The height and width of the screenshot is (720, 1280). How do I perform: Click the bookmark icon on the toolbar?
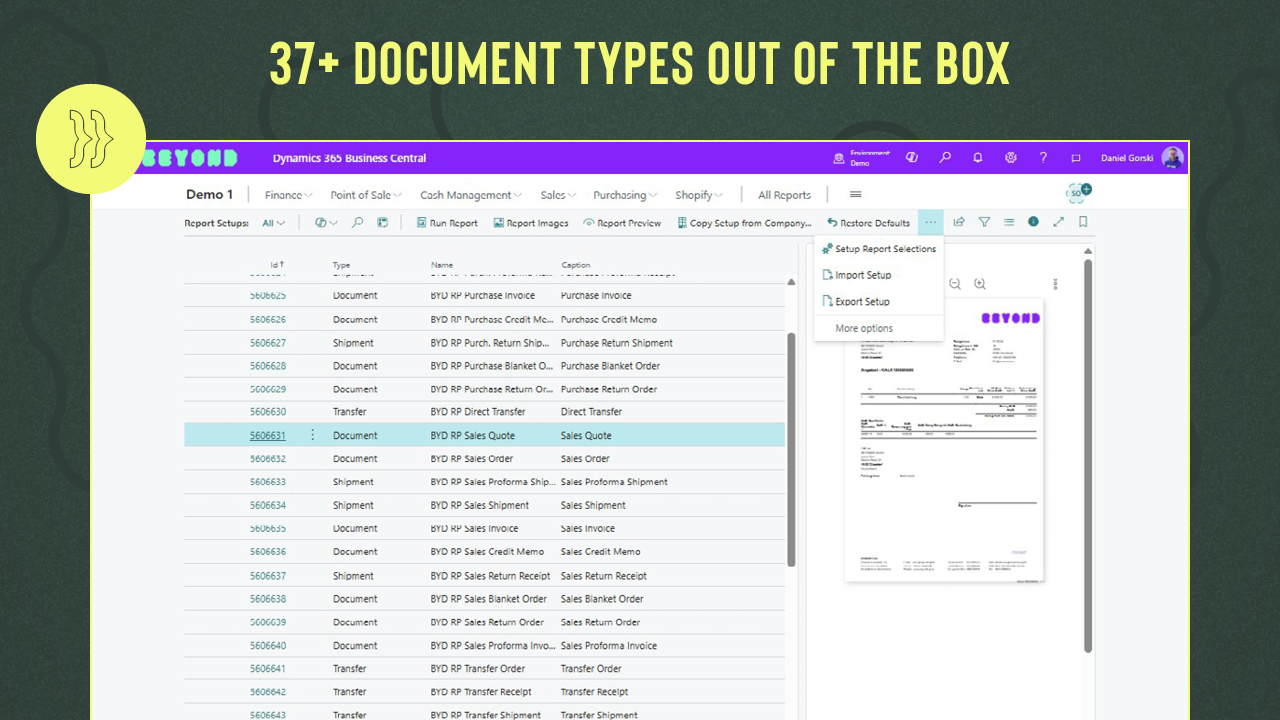[x=1083, y=222]
